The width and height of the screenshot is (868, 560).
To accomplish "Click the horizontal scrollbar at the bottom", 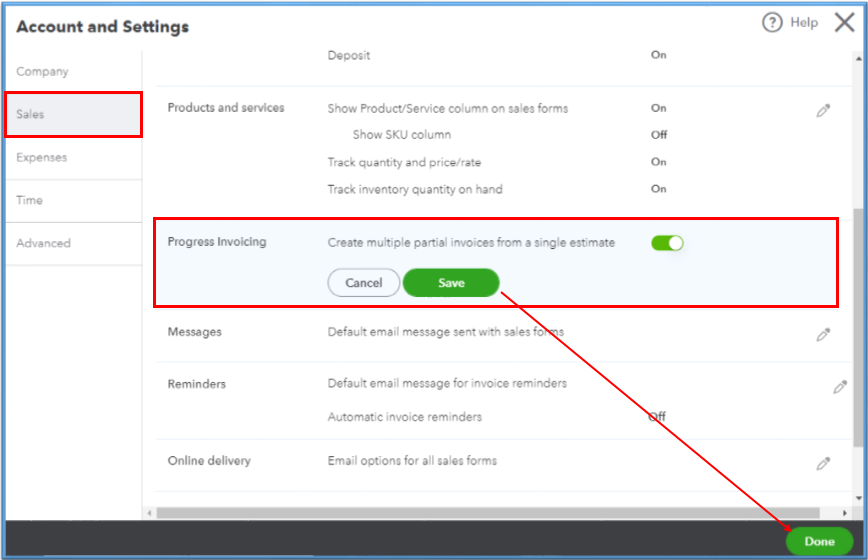I will coord(500,513).
